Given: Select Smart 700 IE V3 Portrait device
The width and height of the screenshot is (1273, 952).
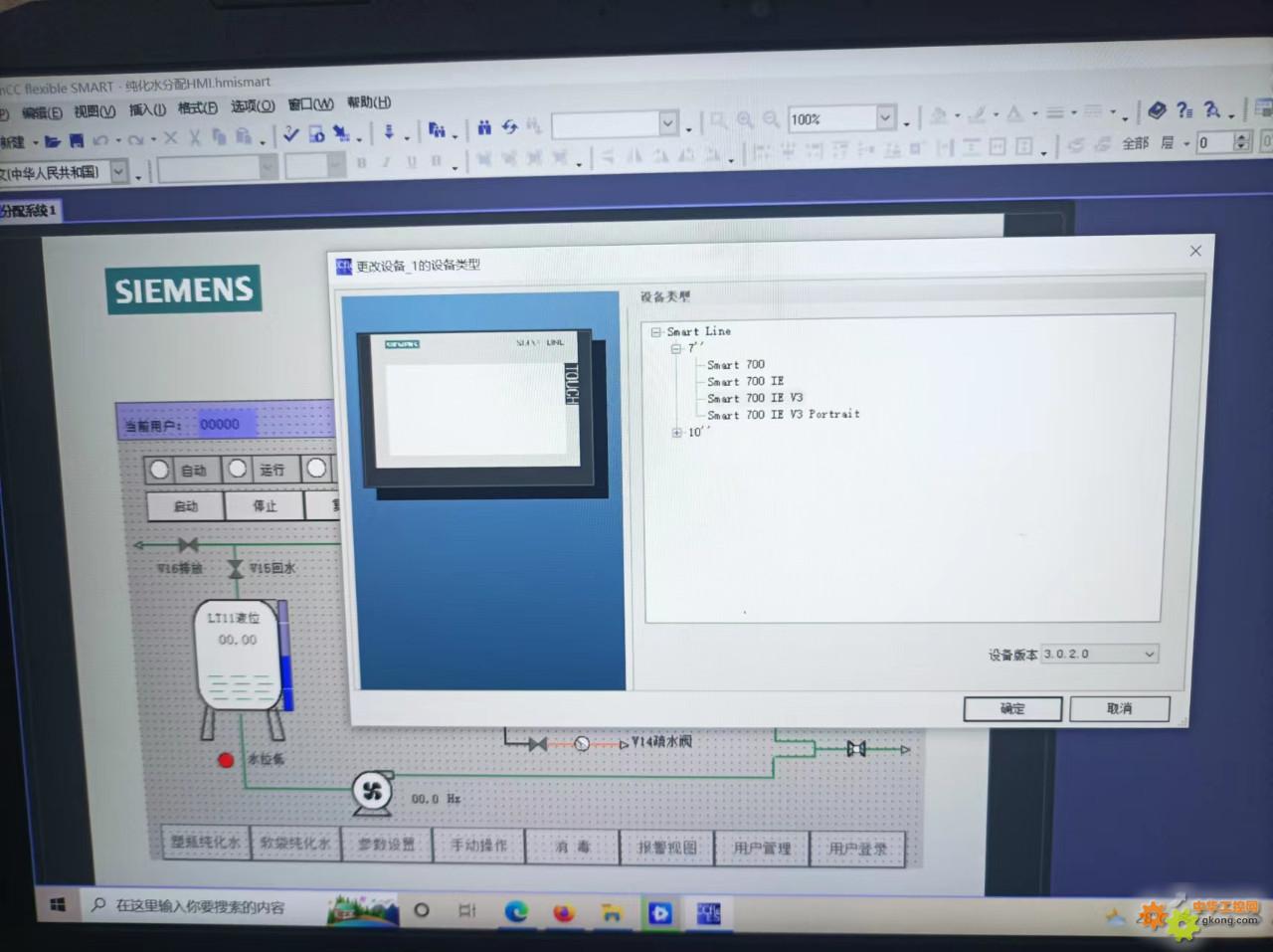Looking at the screenshot, I should tap(783, 415).
